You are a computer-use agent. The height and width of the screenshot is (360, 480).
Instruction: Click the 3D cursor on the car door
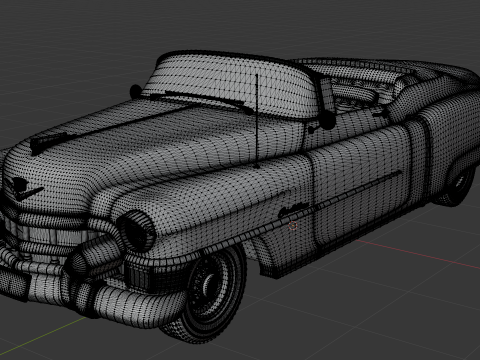(293, 226)
